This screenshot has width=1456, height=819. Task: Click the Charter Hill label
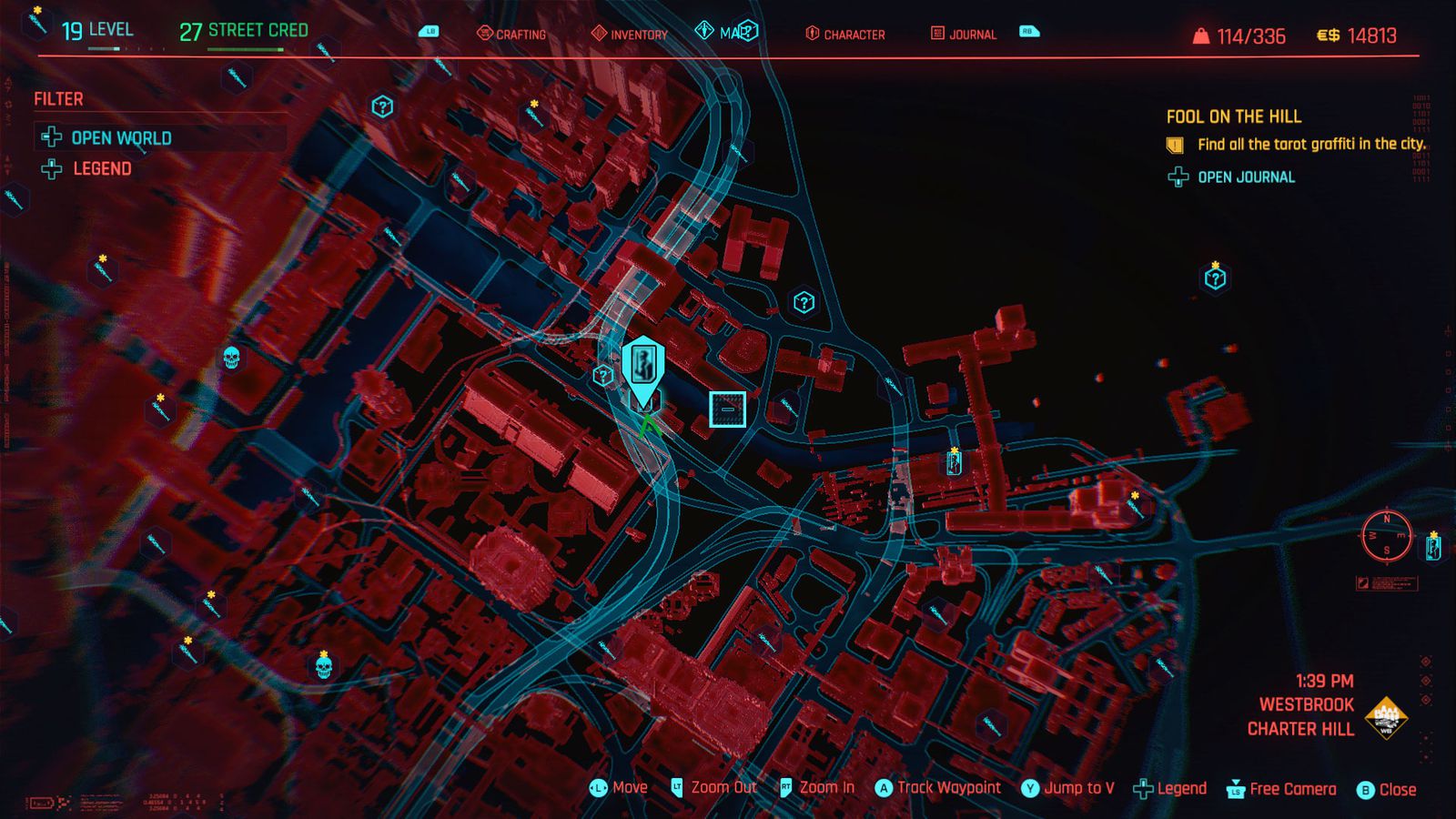click(x=1300, y=729)
